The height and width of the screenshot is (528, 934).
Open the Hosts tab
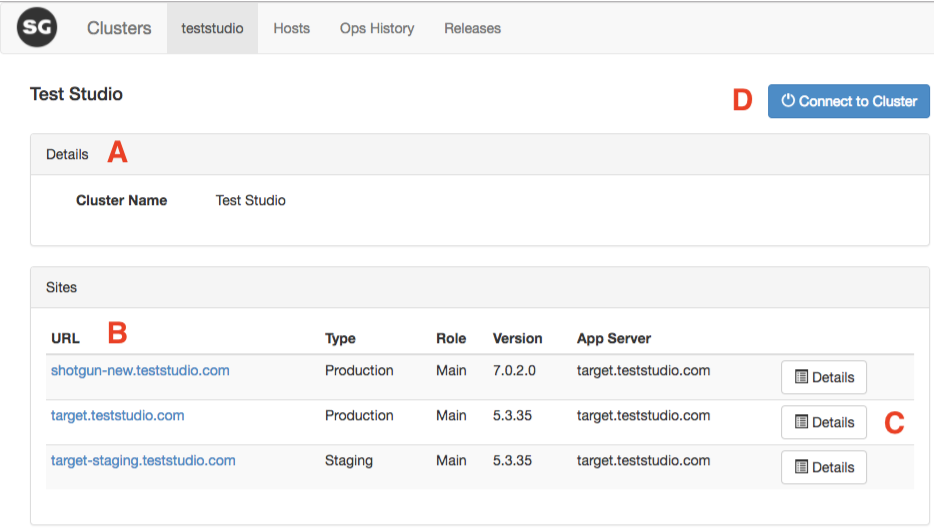(x=291, y=28)
